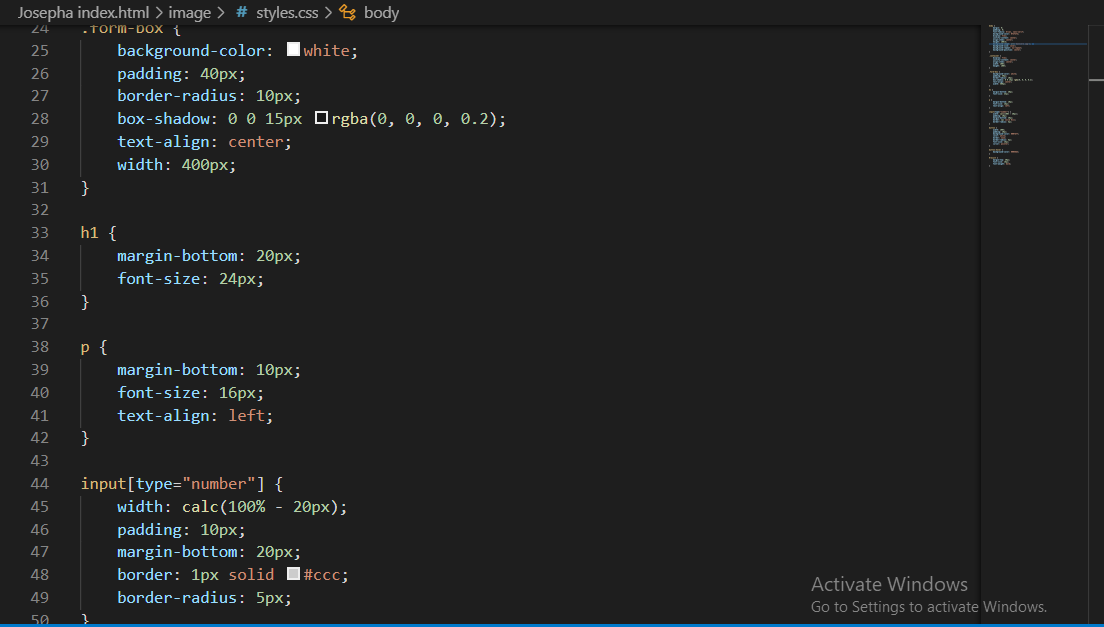This screenshot has height=627, width=1104.
Task: Click the 'p {' selector
Action: pos(94,347)
